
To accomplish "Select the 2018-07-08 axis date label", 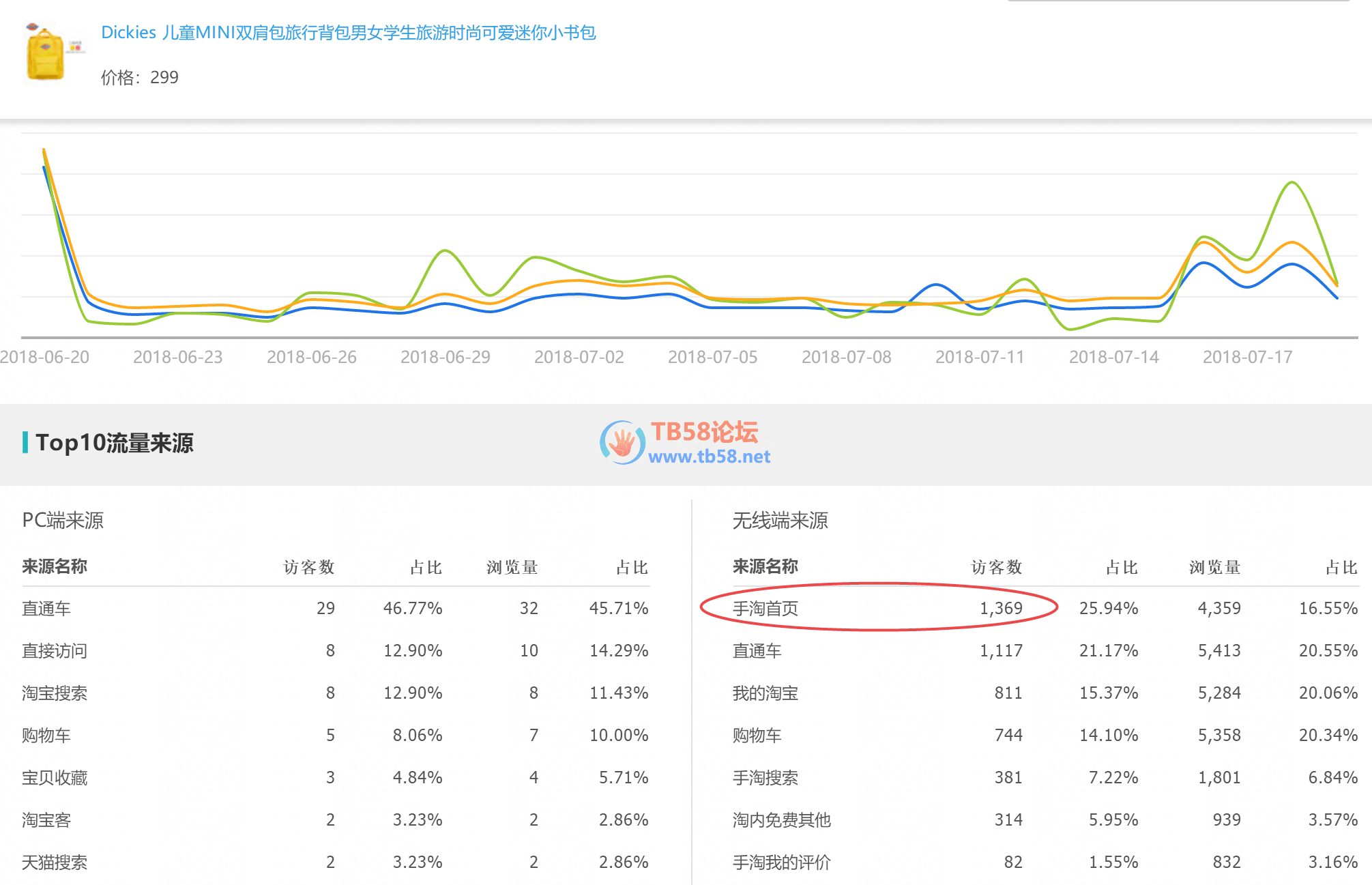I will pyautogui.click(x=847, y=357).
